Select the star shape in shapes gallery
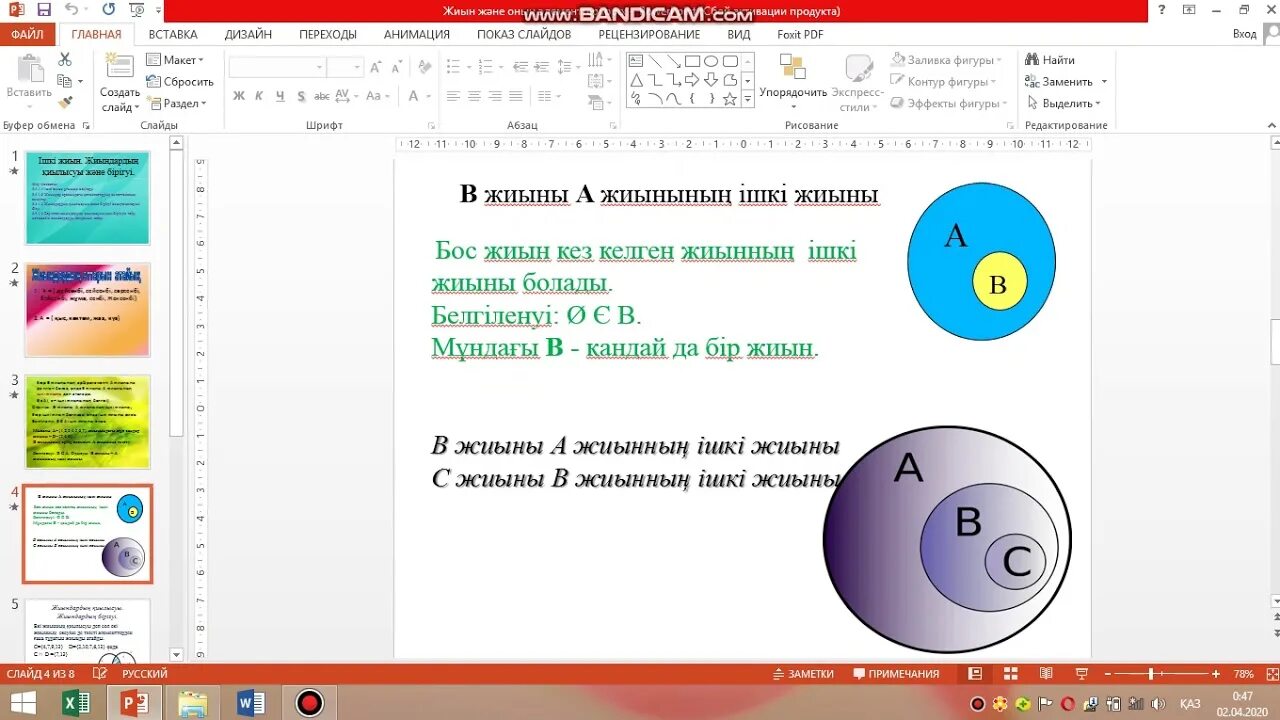This screenshot has height=720, width=1280. pyautogui.click(x=730, y=99)
